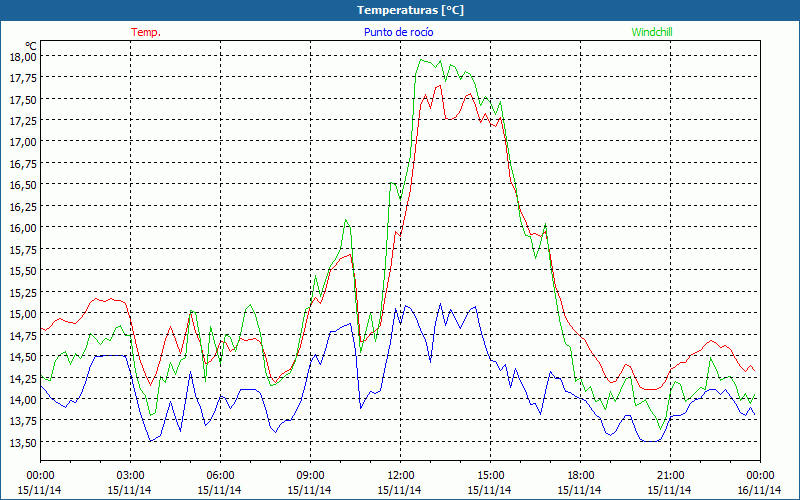This screenshot has height=500, width=800.
Task: Click the '03:00' time label
Action: tap(130, 476)
